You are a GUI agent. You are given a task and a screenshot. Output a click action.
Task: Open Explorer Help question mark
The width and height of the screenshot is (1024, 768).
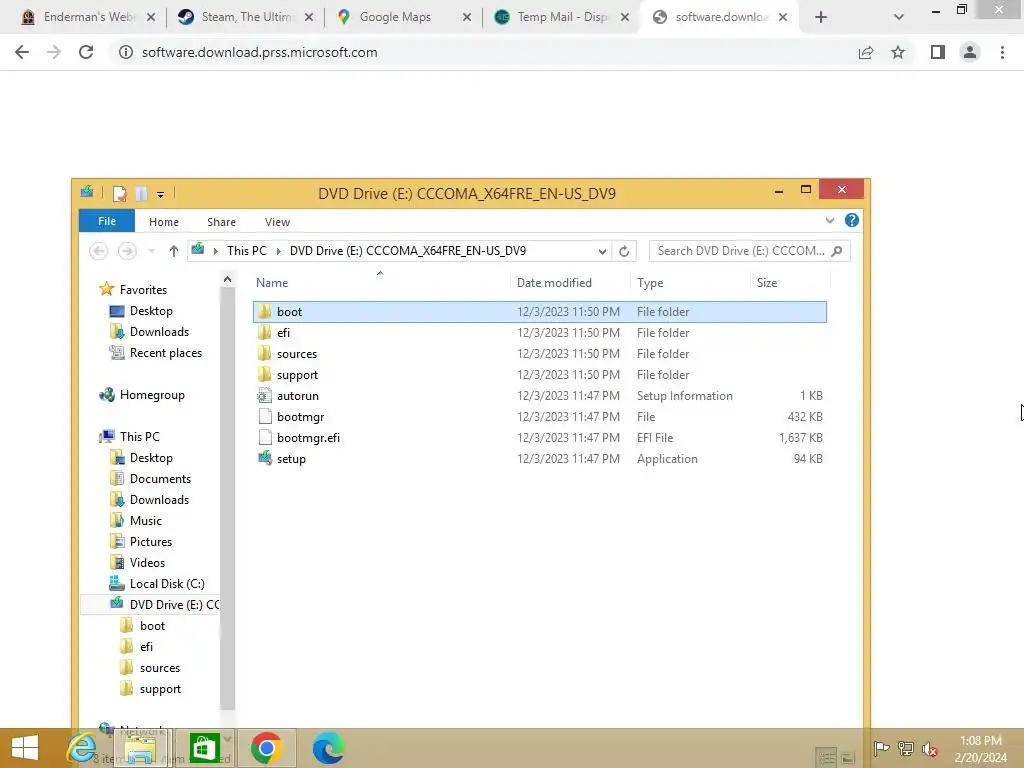(x=852, y=220)
